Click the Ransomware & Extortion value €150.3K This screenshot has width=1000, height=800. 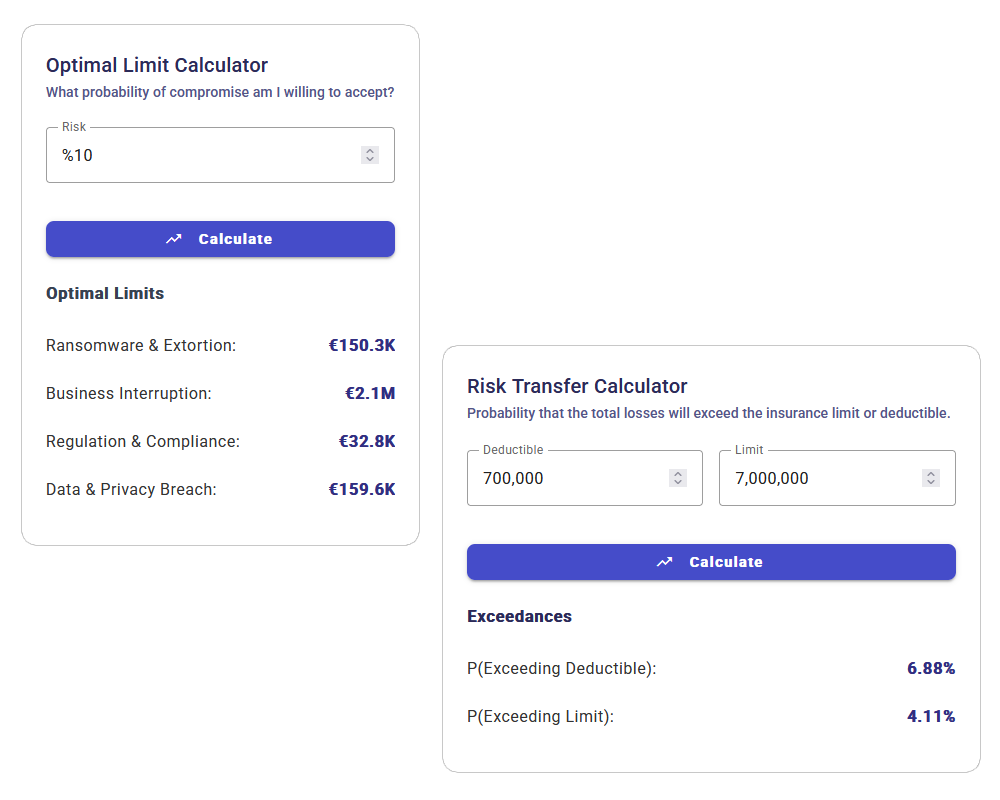click(x=362, y=345)
